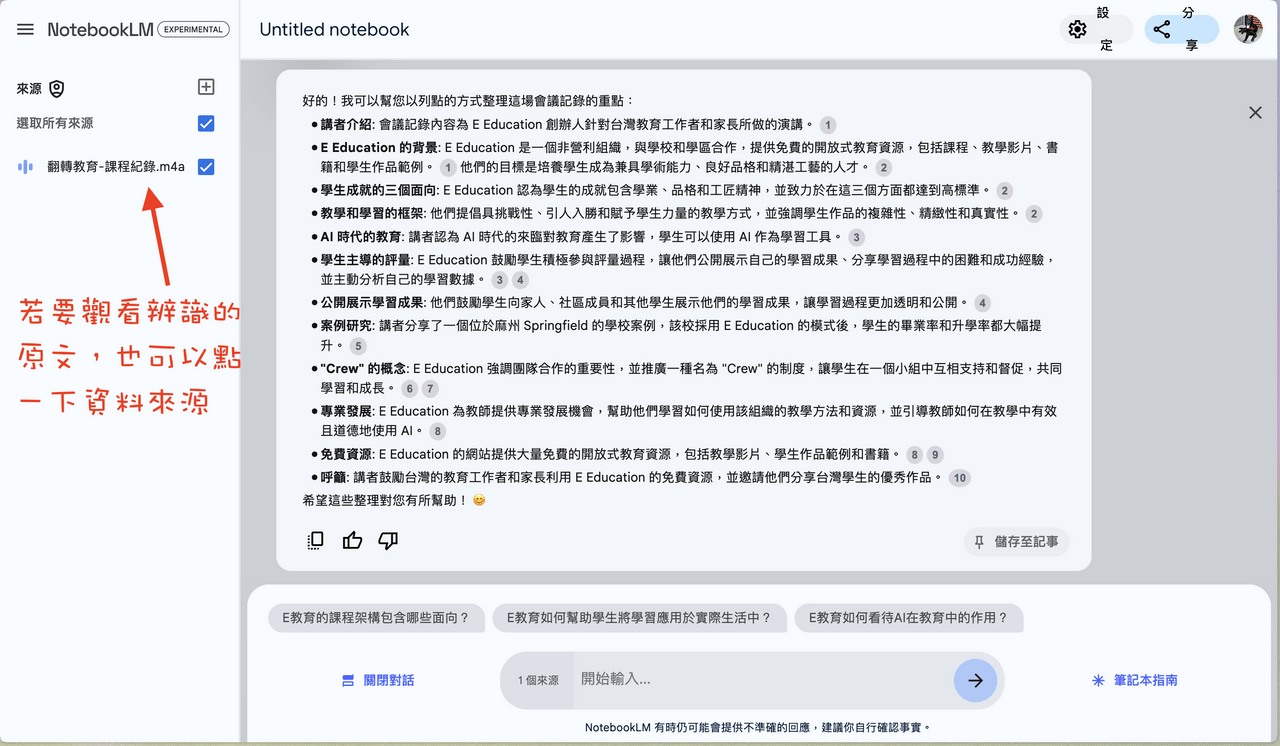Copy the response with the copy icon
This screenshot has width=1280, height=746.
pos(316,541)
